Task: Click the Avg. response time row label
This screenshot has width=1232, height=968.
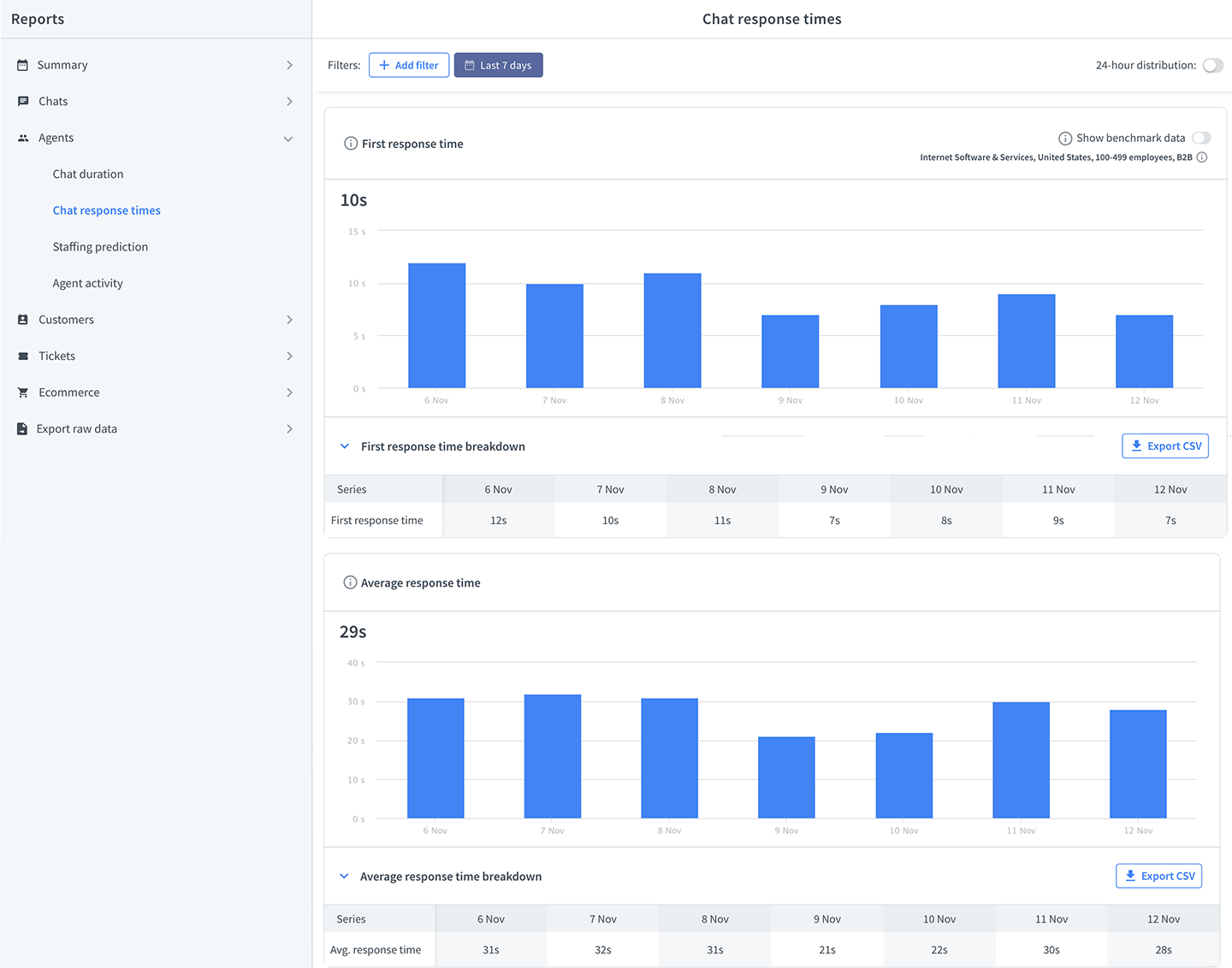Action: [376, 950]
